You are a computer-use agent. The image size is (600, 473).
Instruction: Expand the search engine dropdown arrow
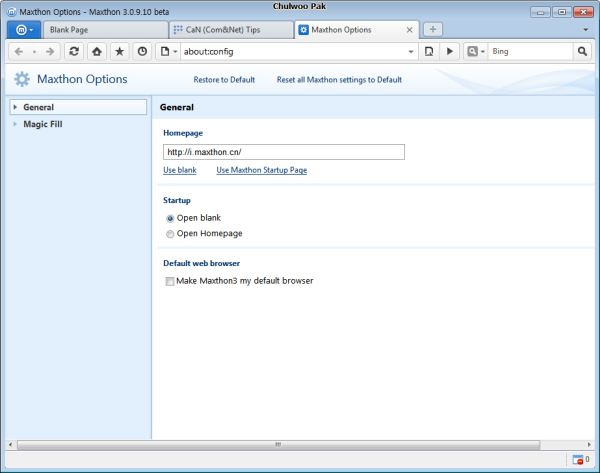point(483,52)
